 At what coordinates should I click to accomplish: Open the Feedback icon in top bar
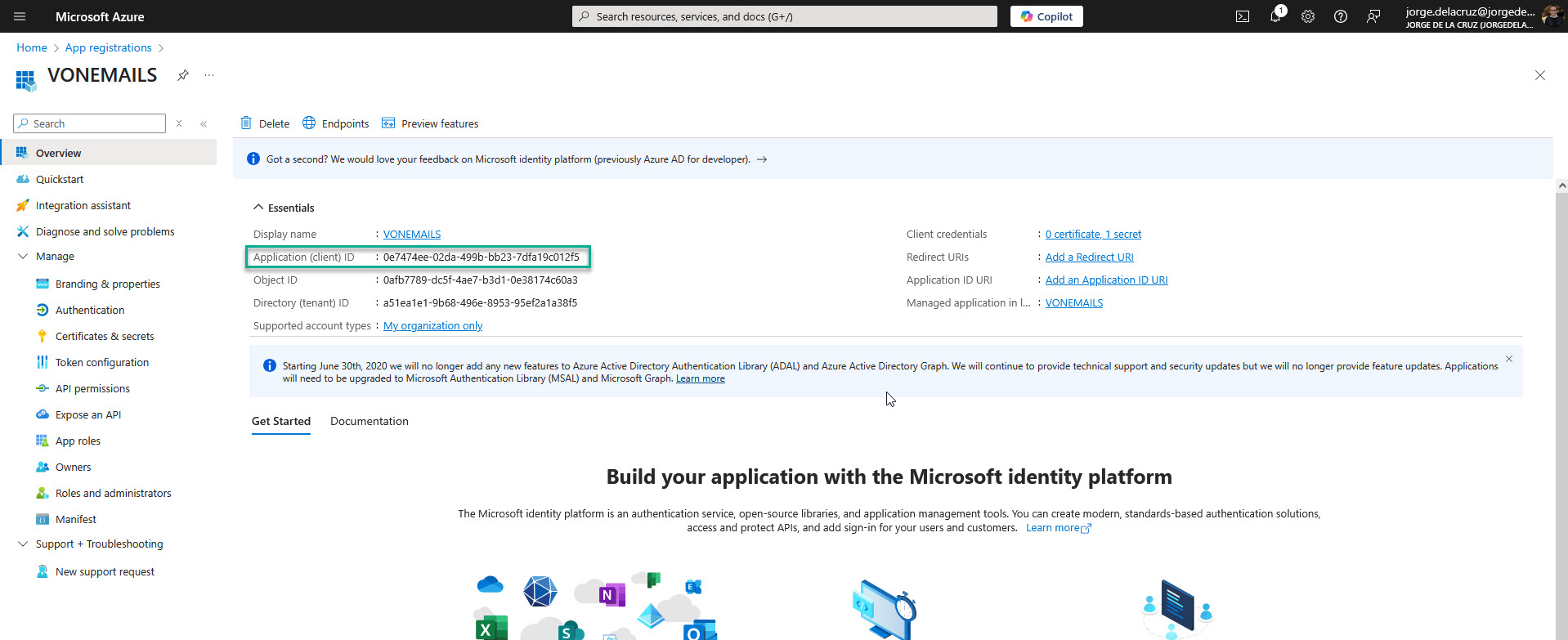tap(1373, 16)
